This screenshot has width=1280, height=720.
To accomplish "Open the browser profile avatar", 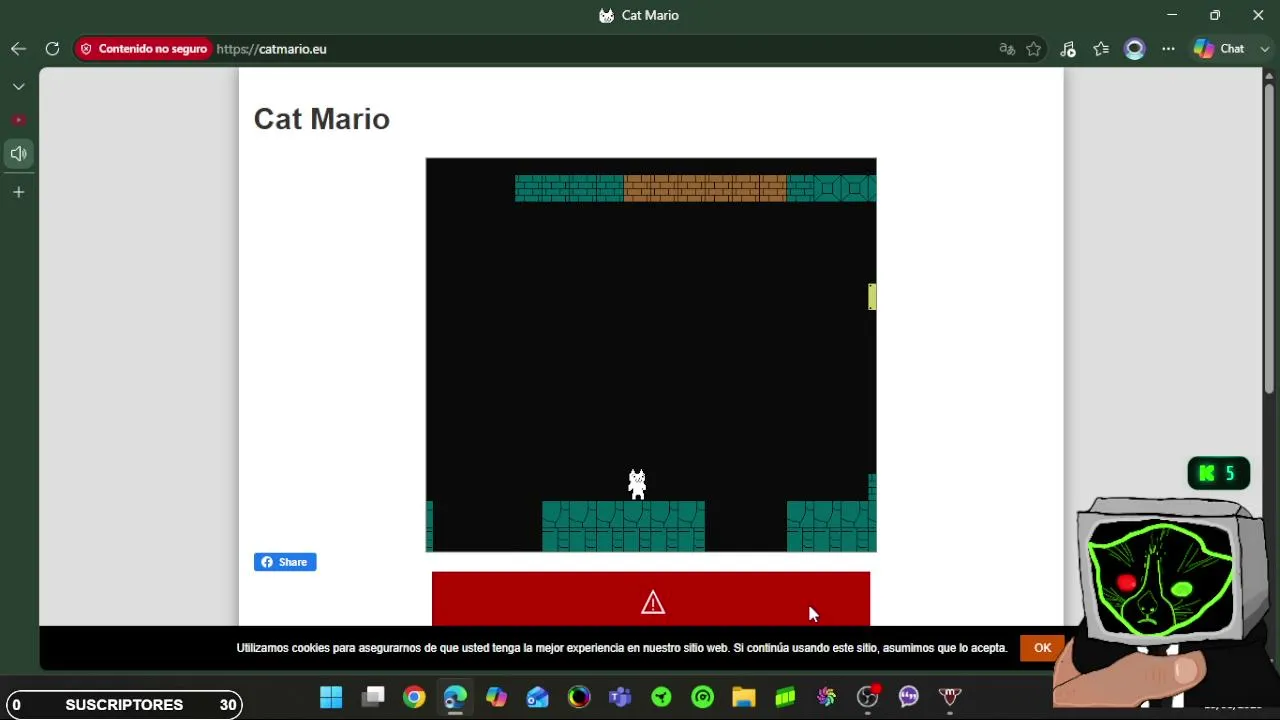I will pyautogui.click(x=1134, y=49).
